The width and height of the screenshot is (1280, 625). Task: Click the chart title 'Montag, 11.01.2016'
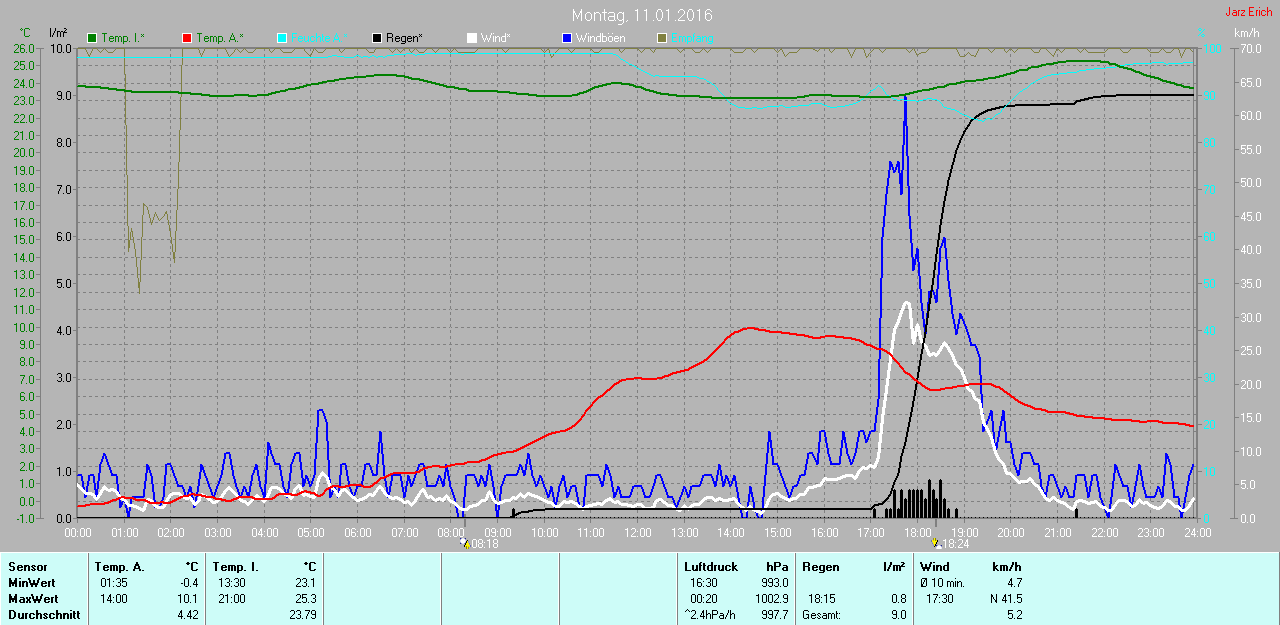[x=642, y=16]
